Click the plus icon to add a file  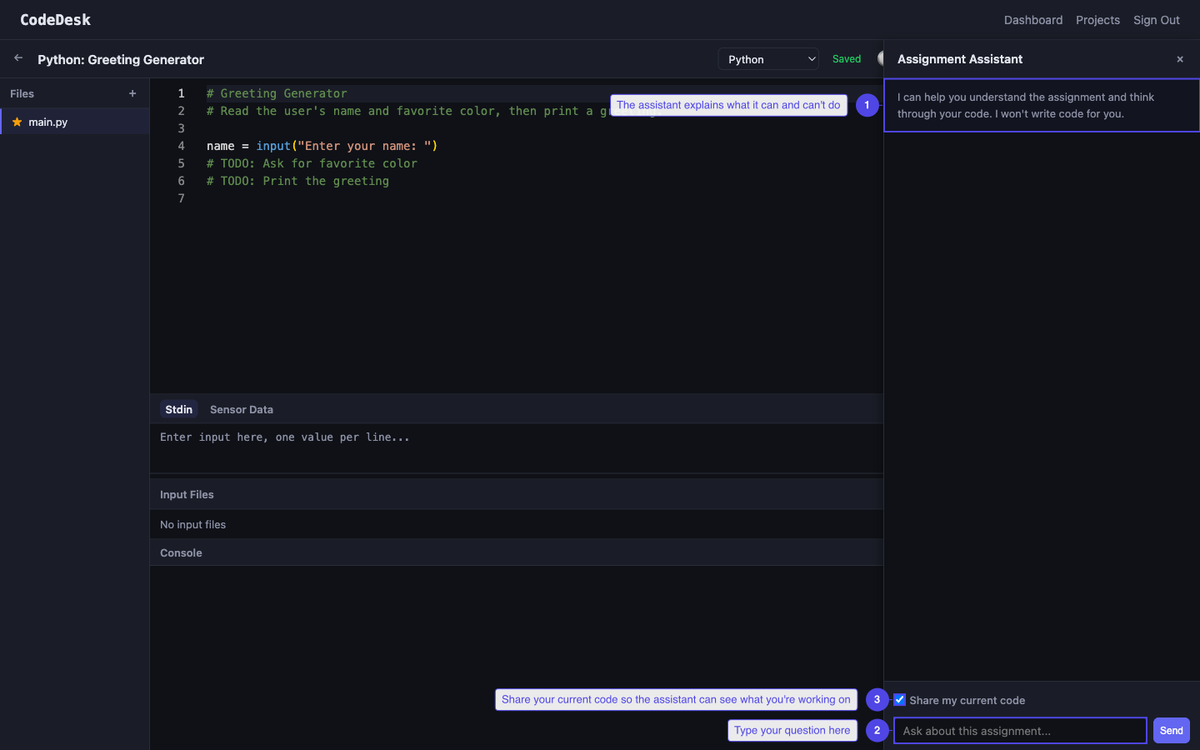click(x=132, y=93)
